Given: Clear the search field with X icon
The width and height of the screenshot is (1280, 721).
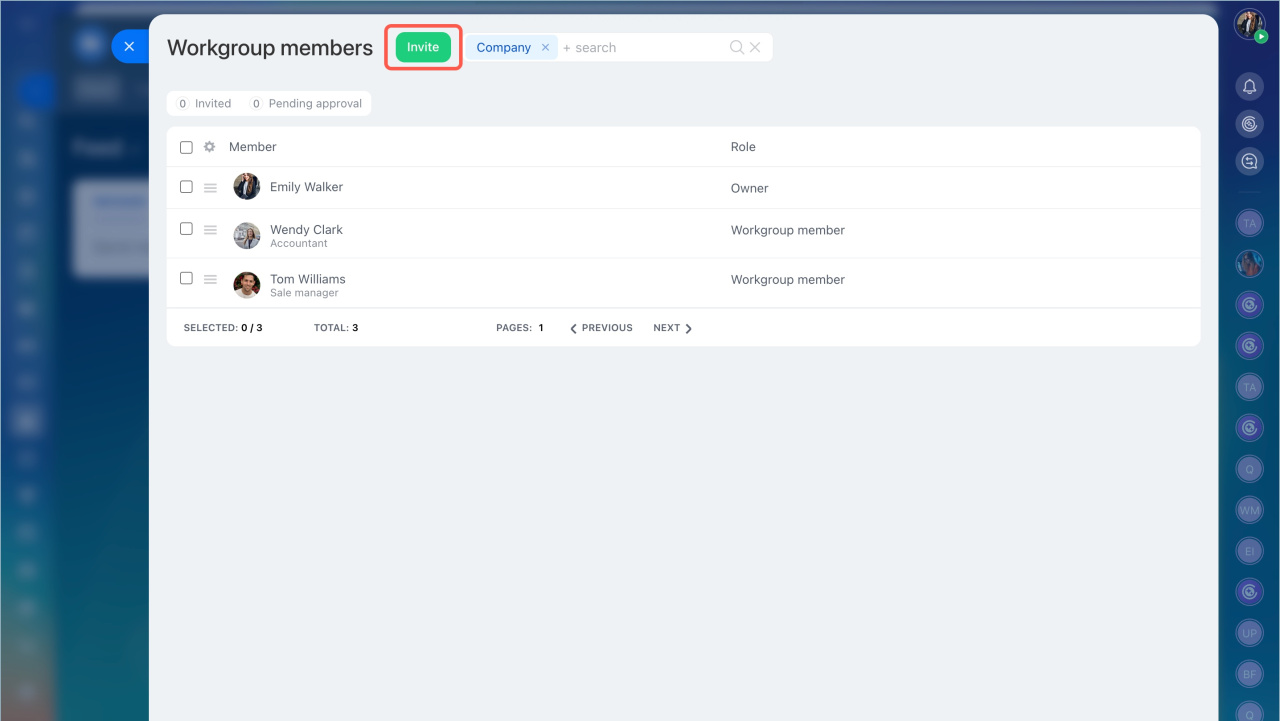Looking at the screenshot, I should click(755, 47).
